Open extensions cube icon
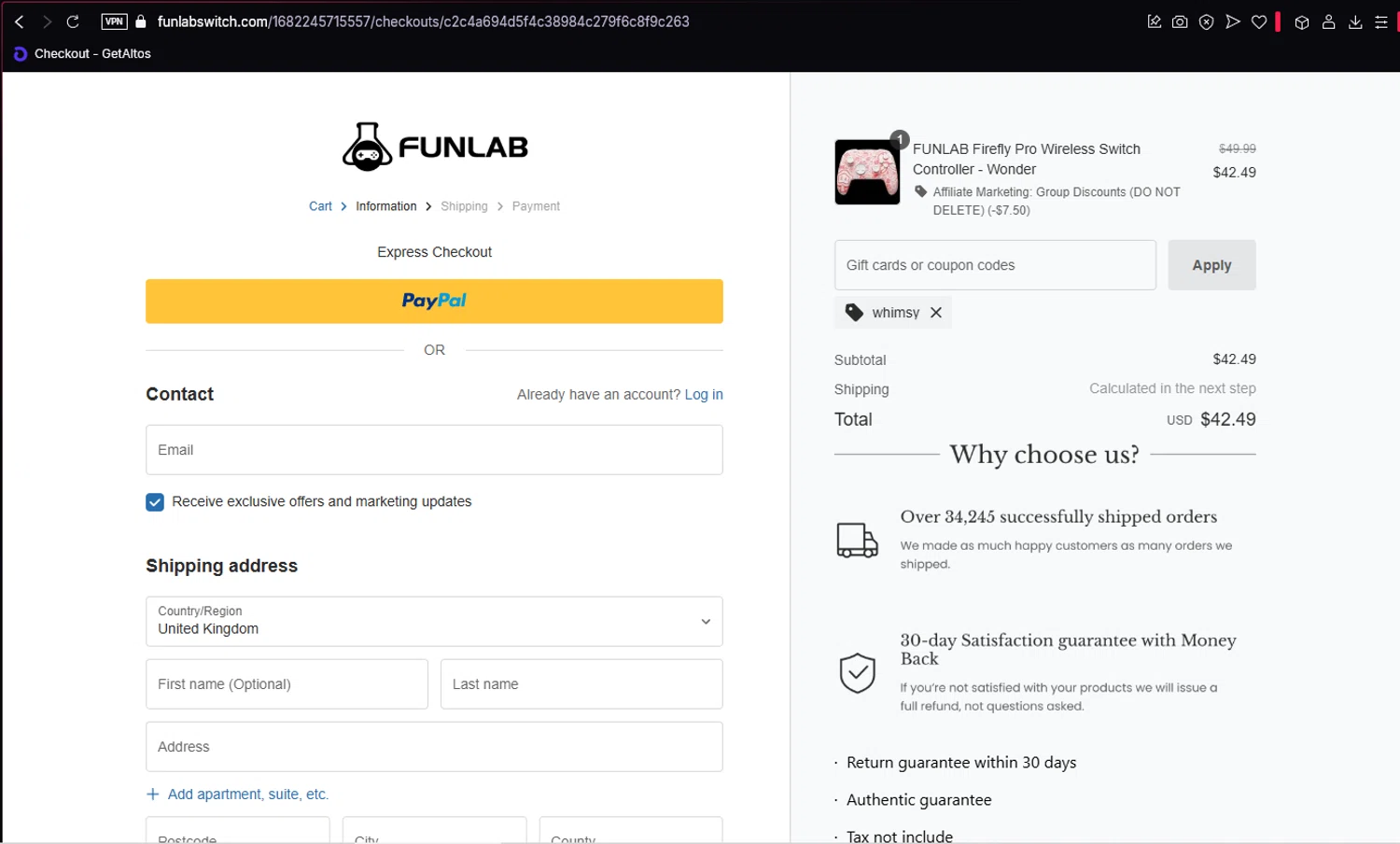The image size is (1400, 844). 1302,22
